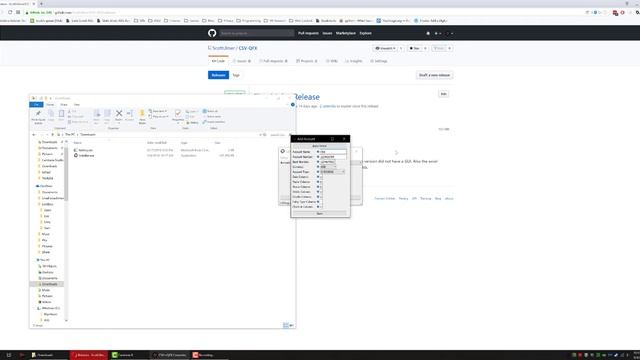The height and width of the screenshot is (360, 640).
Task: Select the Tags button beside Releases
Action: (x=236, y=75)
